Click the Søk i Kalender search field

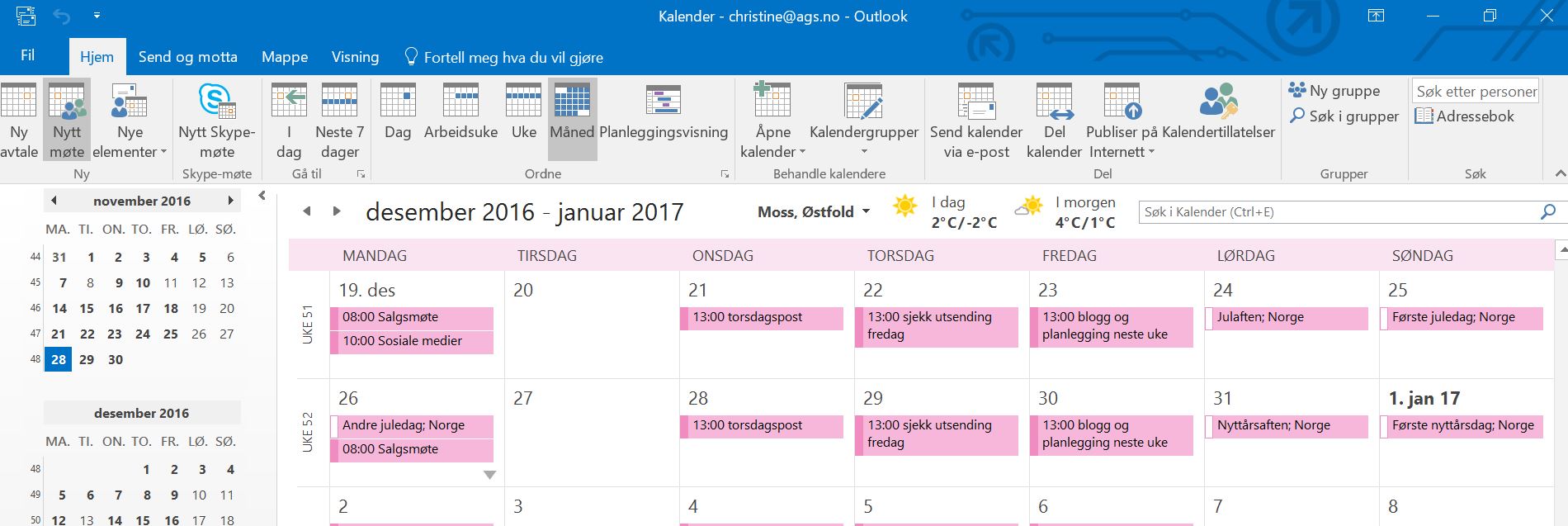(x=1337, y=212)
